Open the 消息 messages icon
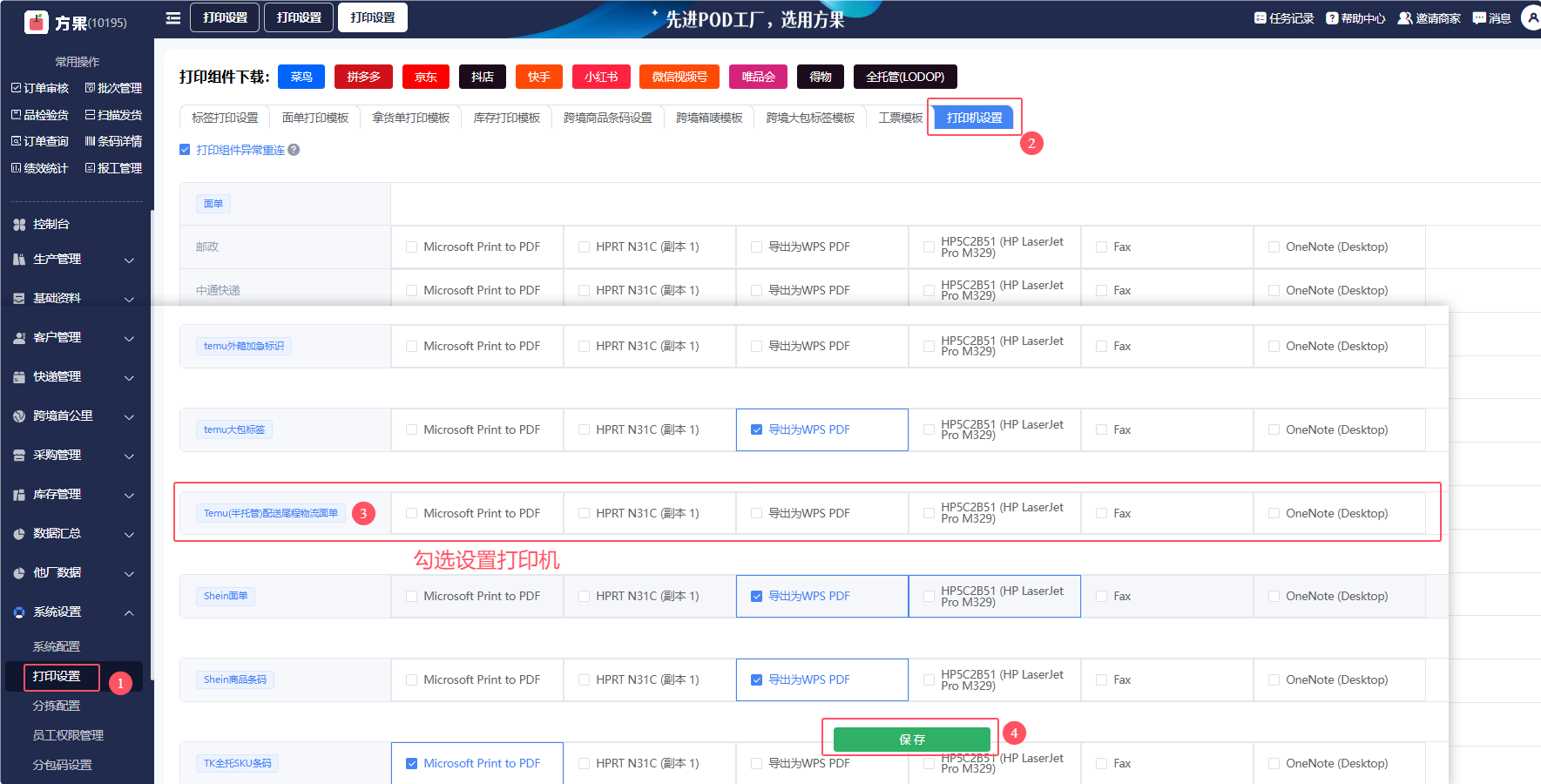 (x=1479, y=18)
